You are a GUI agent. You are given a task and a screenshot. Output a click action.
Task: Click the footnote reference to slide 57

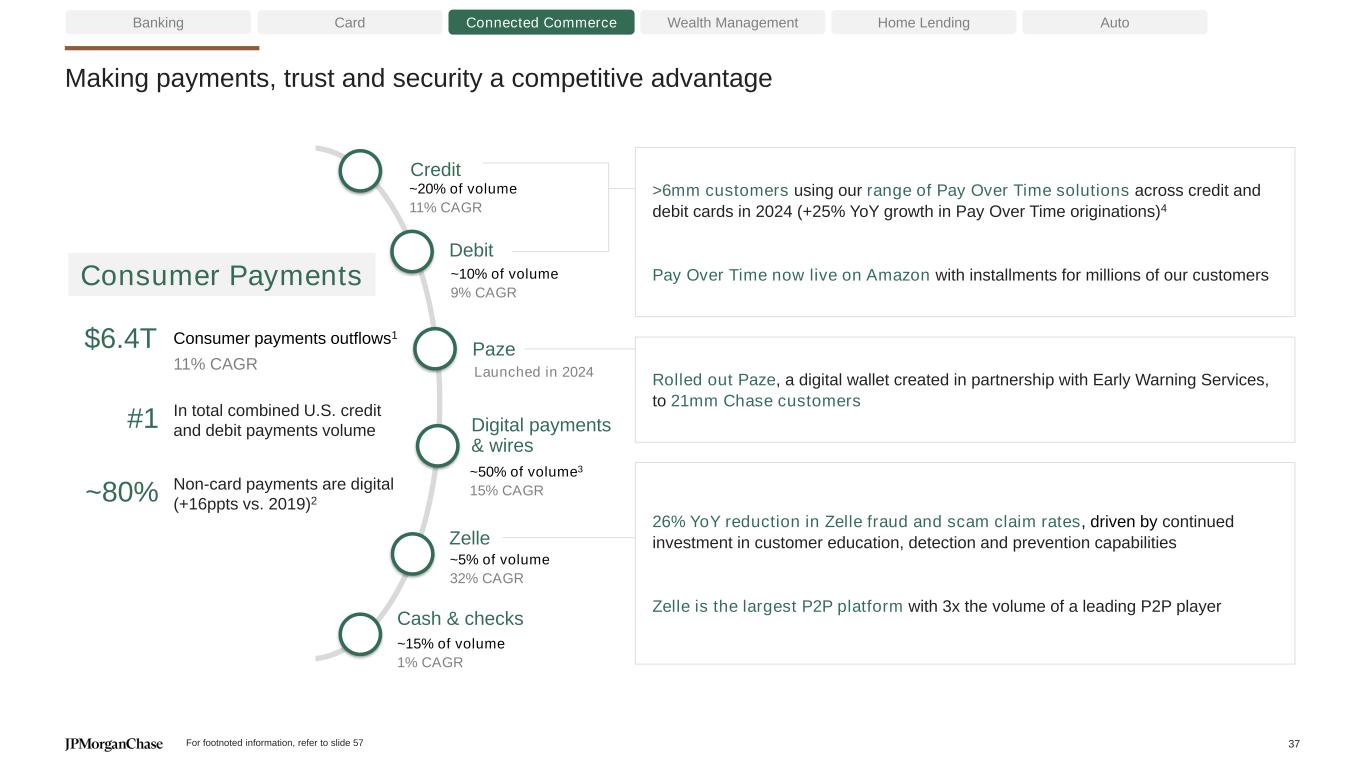[x=275, y=744]
